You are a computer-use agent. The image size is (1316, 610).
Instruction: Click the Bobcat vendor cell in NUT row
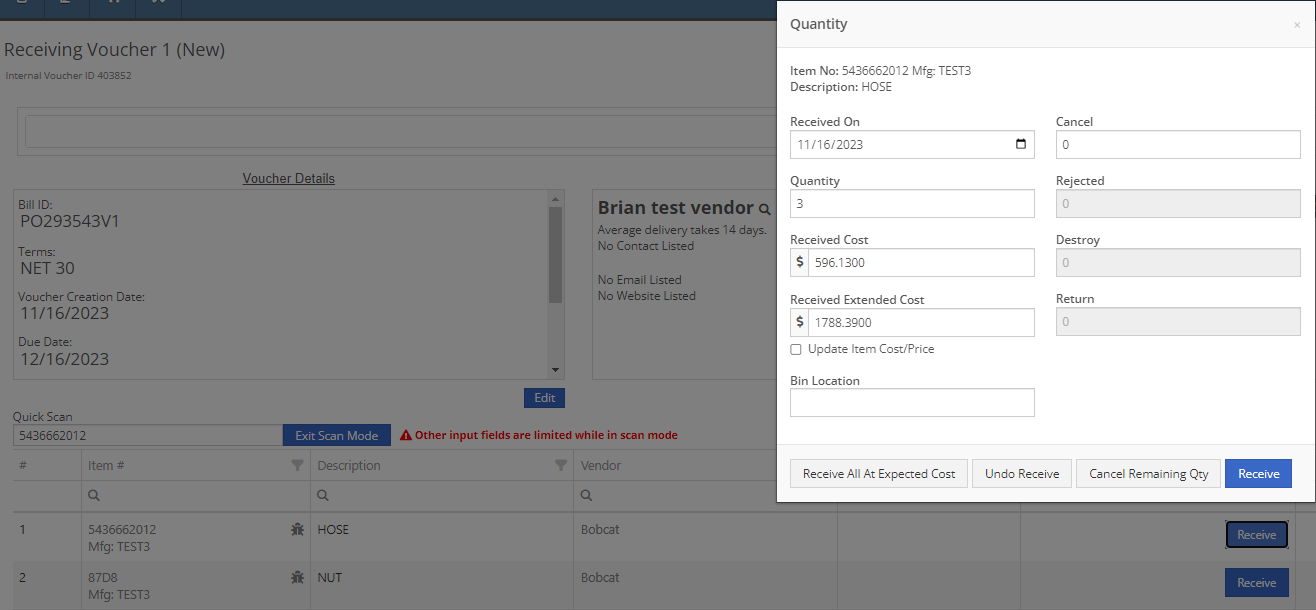coord(600,577)
